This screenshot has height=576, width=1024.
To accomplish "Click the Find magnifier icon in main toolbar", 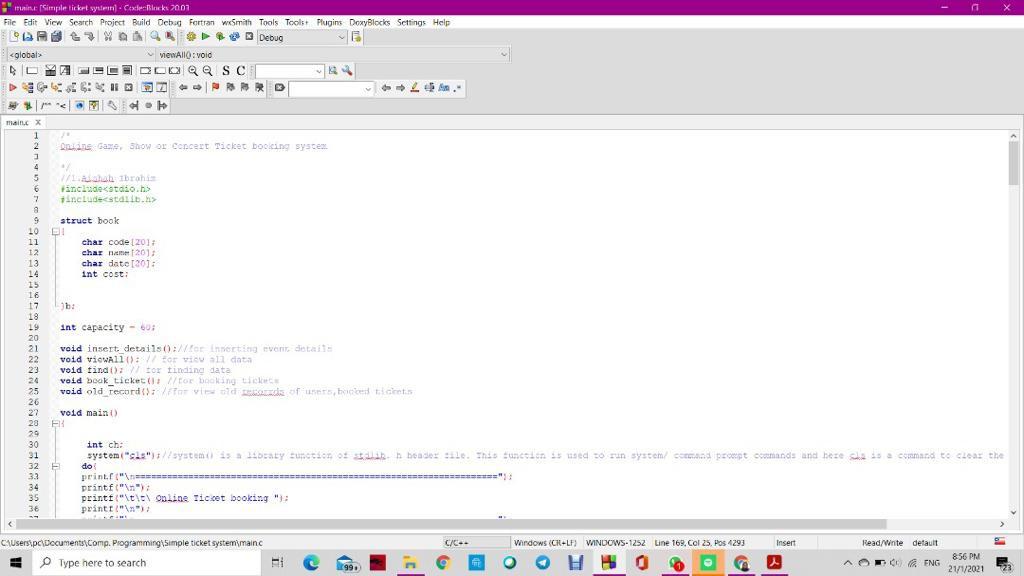I will coord(155,37).
